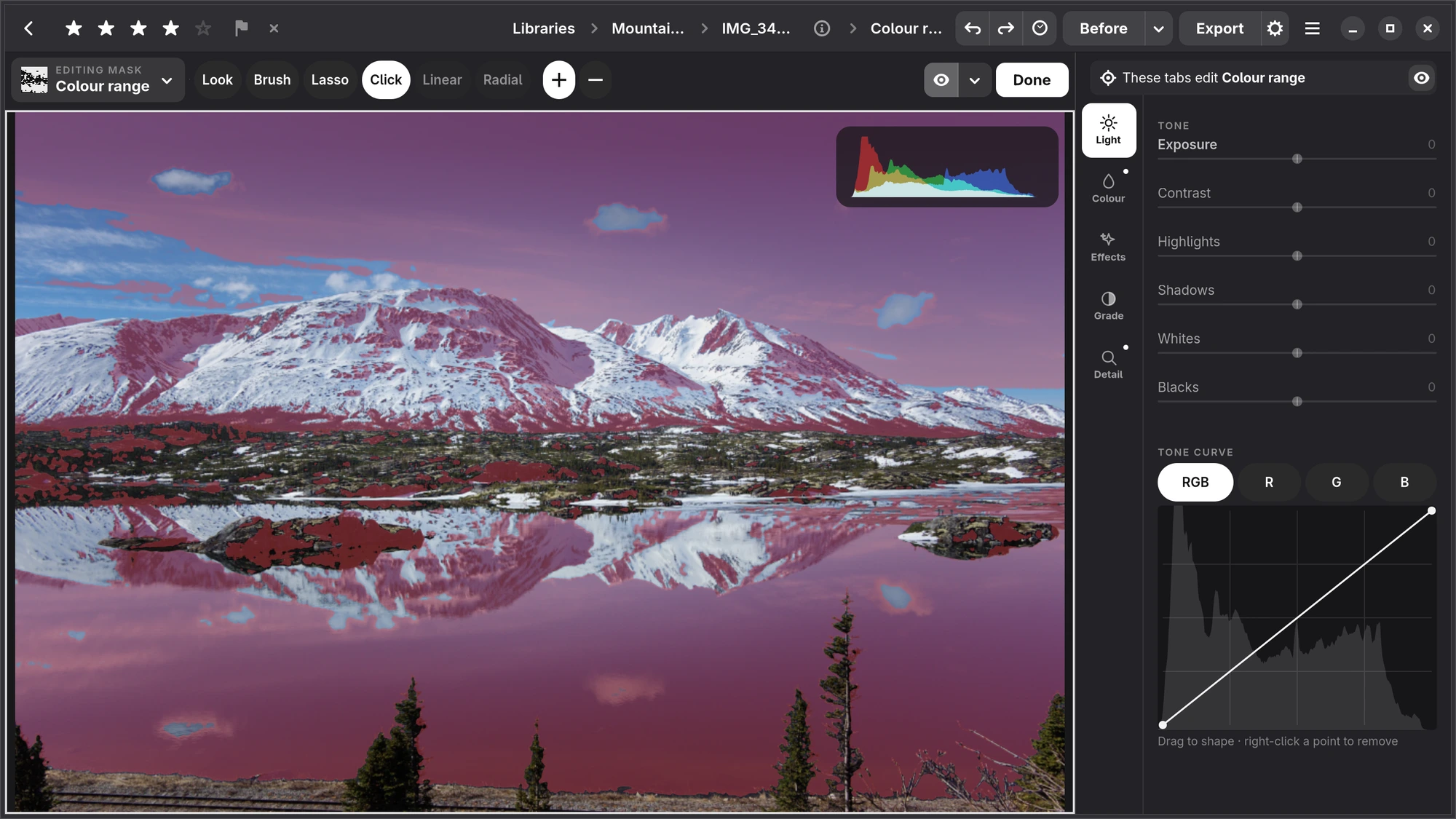
Task: Click the Highlights slider handle
Action: (1297, 256)
